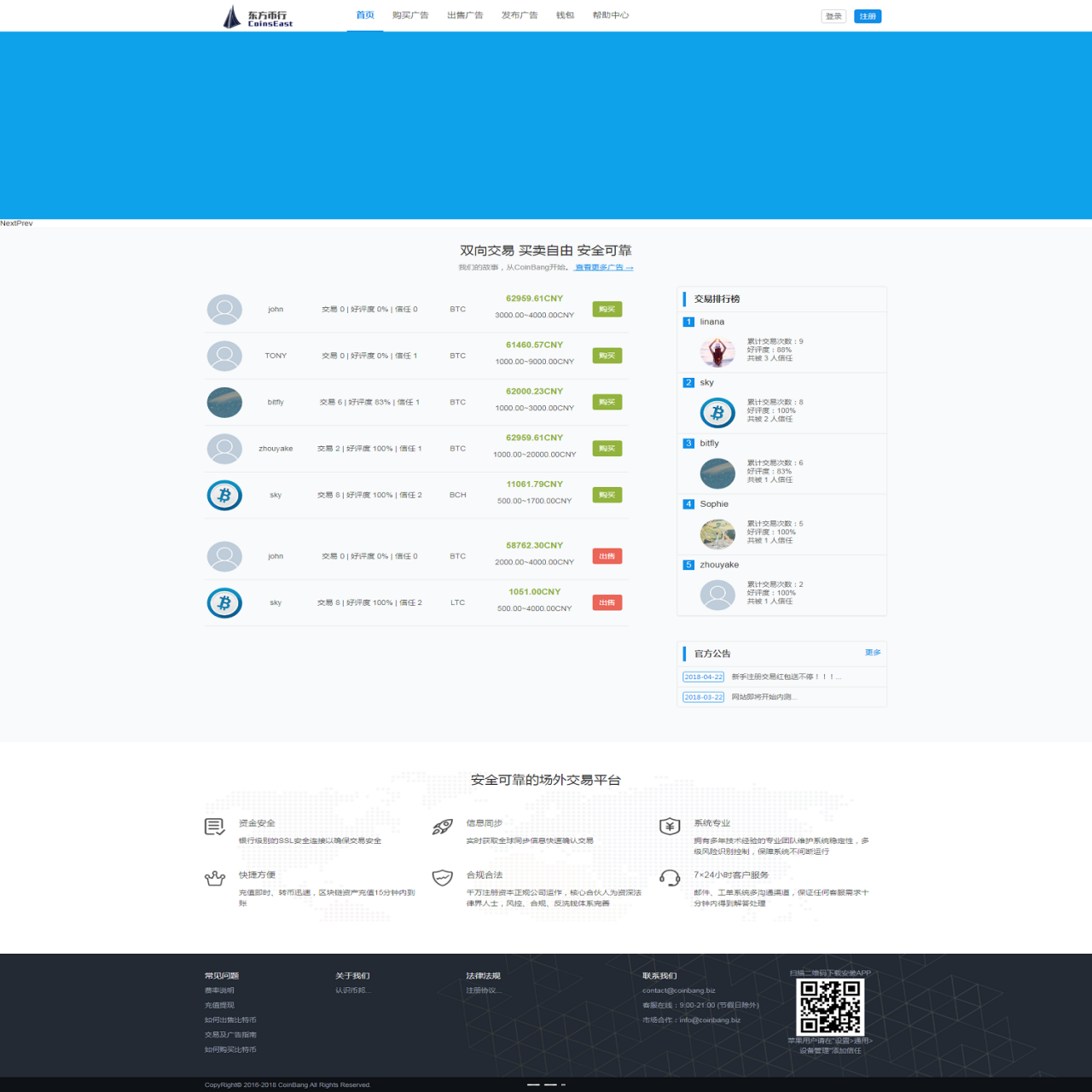Go to the 钱包 navigation tab

(x=565, y=15)
